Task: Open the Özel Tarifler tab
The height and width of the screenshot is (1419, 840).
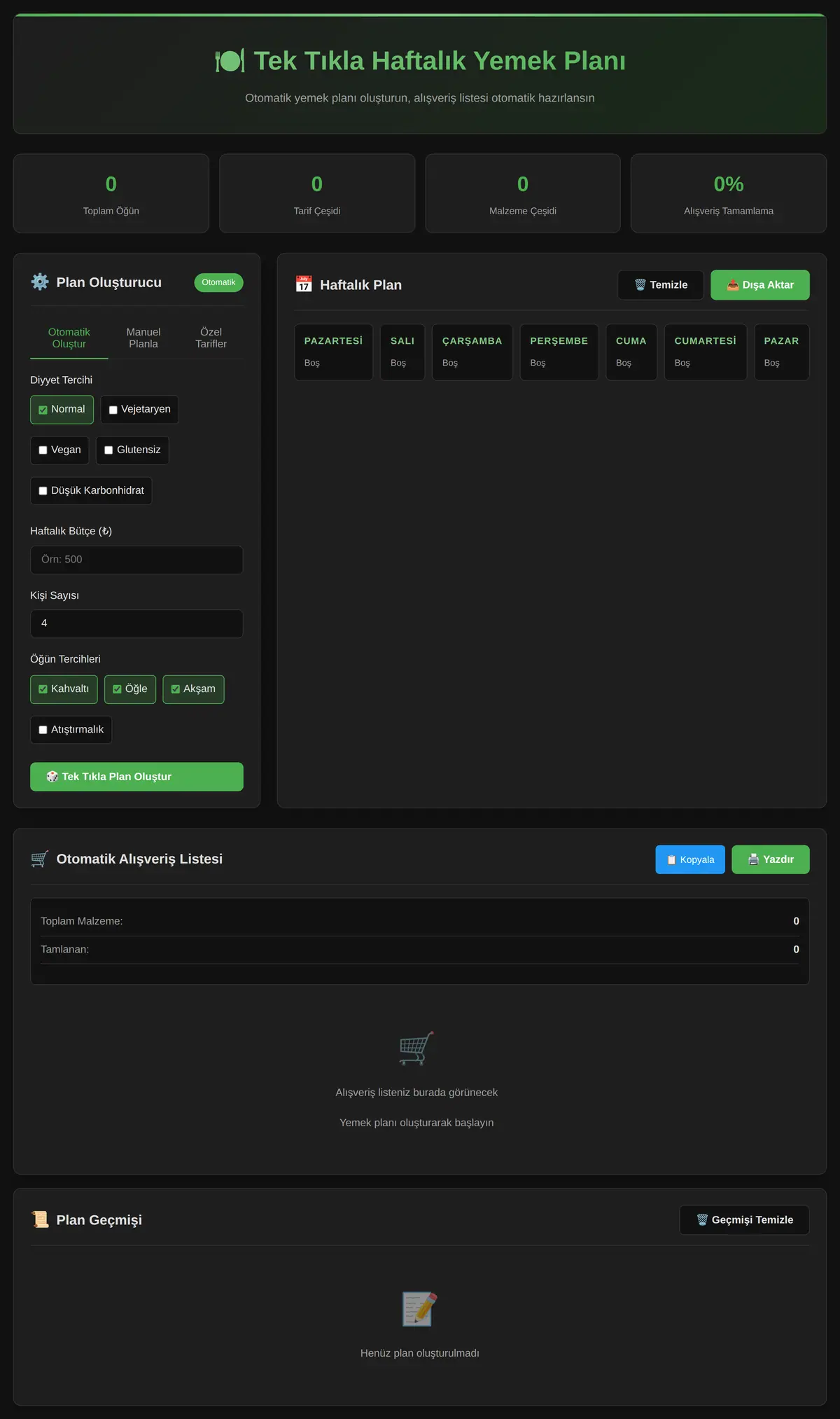Action: (x=211, y=338)
